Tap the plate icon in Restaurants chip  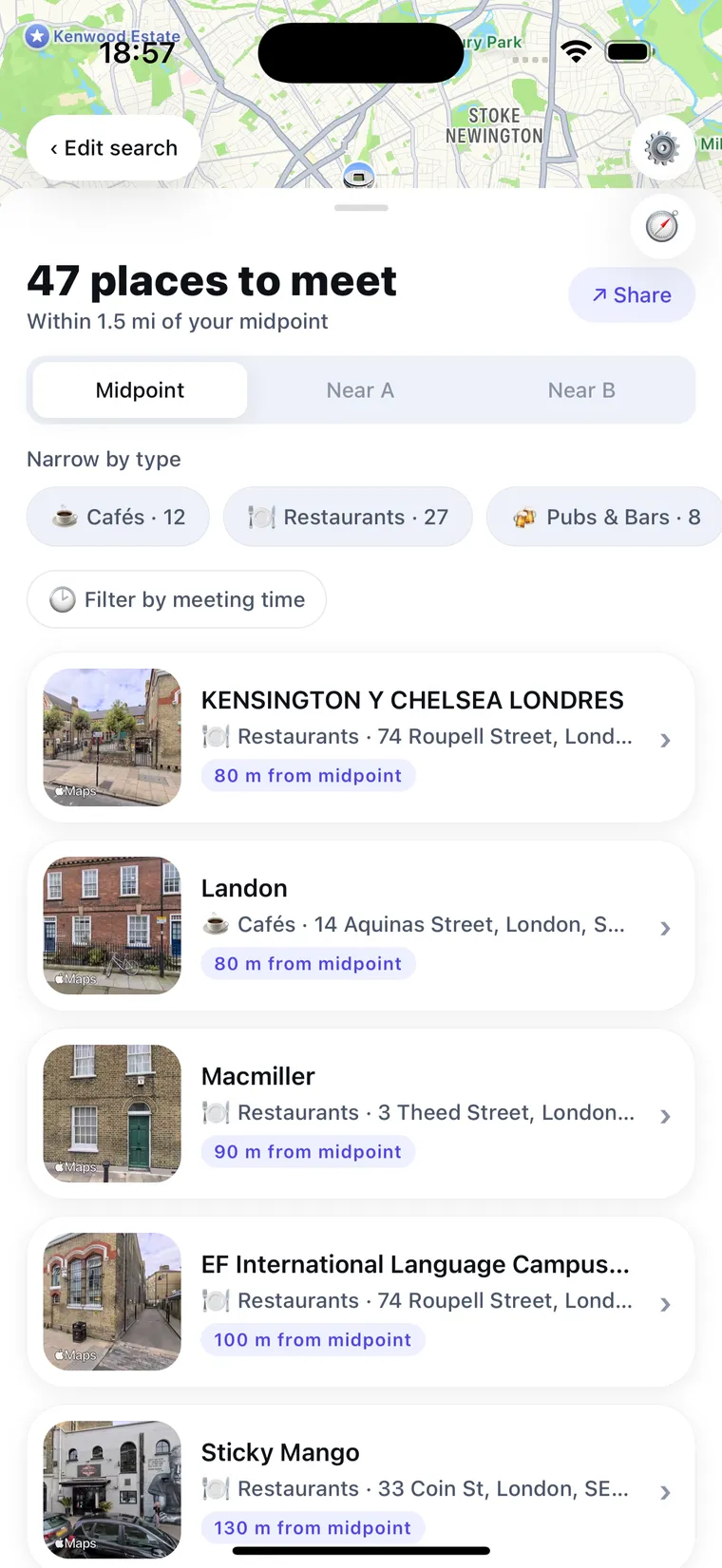(261, 517)
